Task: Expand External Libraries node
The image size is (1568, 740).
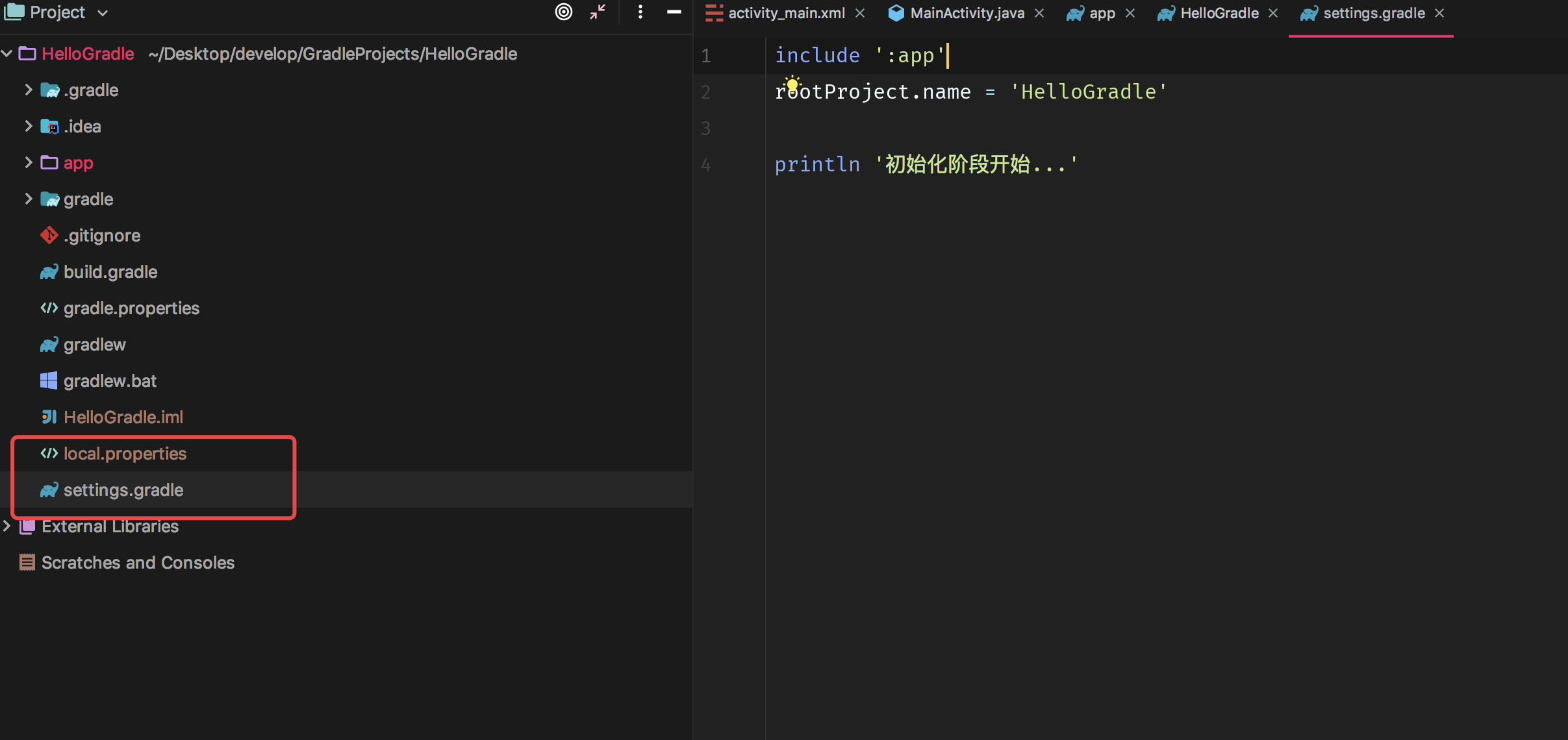Action: [7, 526]
